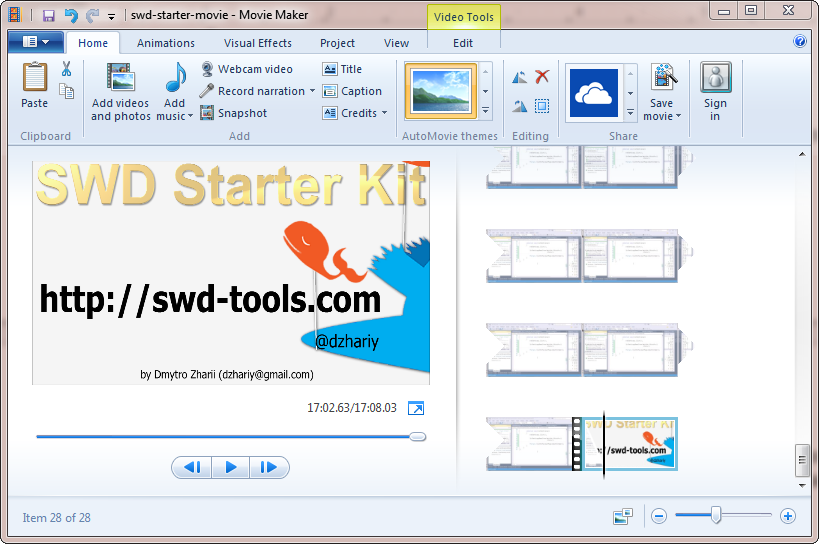Viewport: 819px width, 544px height.
Task: Start Webcam video capture
Action: tap(247, 69)
